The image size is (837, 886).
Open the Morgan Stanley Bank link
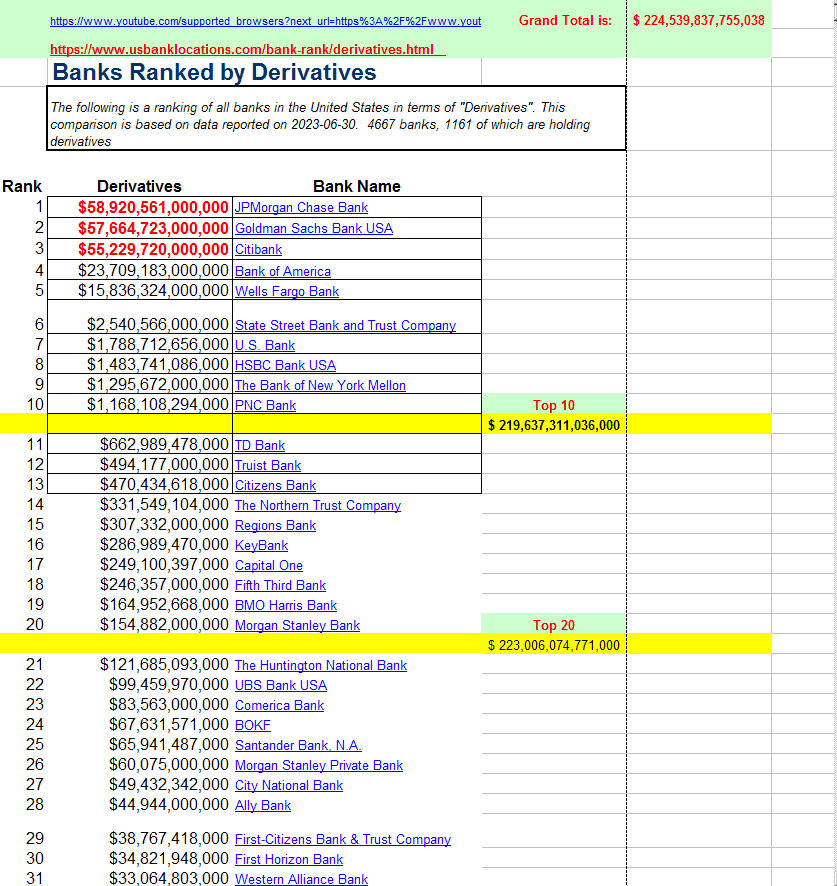tap(297, 626)
